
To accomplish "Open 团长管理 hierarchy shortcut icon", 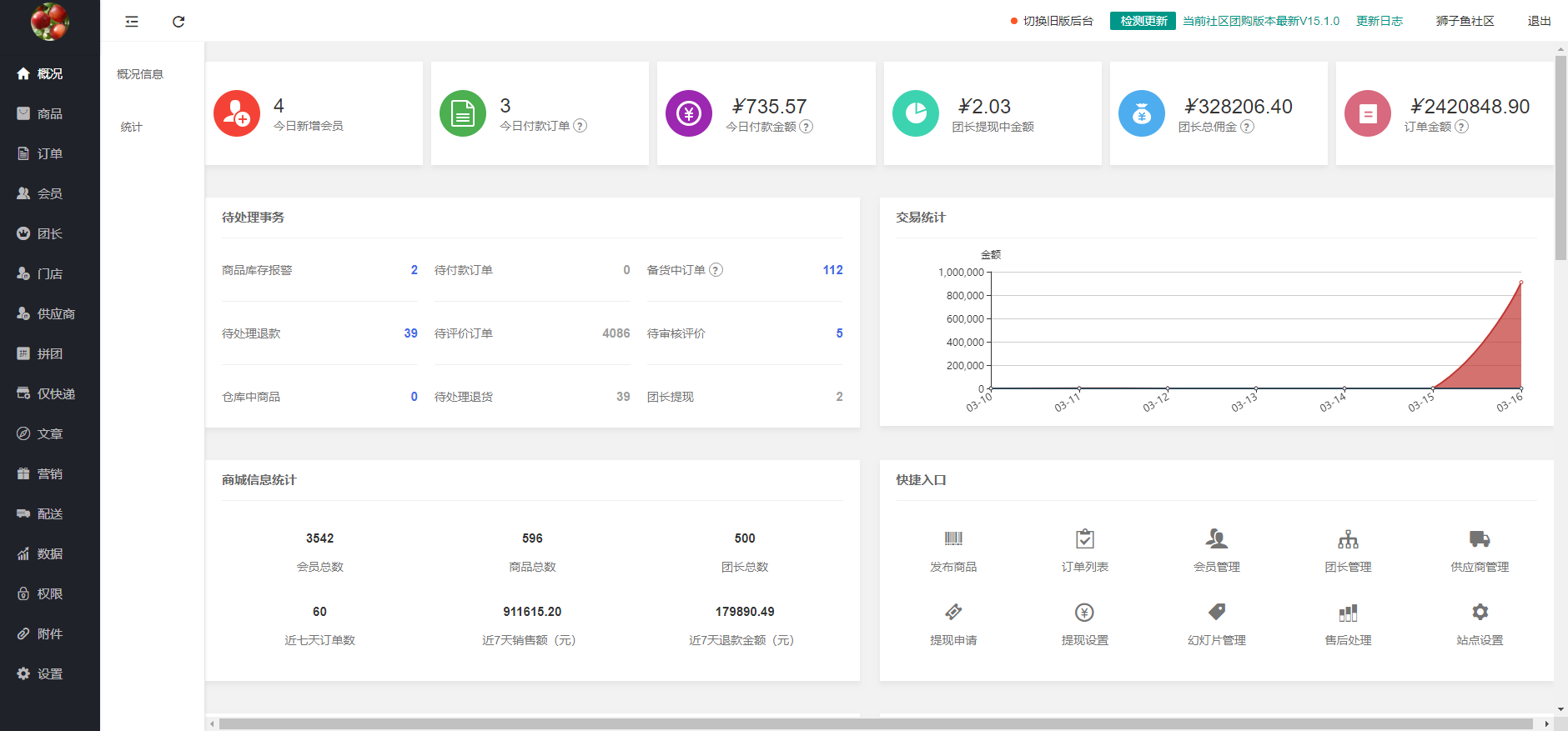I will pos(1349,538).
